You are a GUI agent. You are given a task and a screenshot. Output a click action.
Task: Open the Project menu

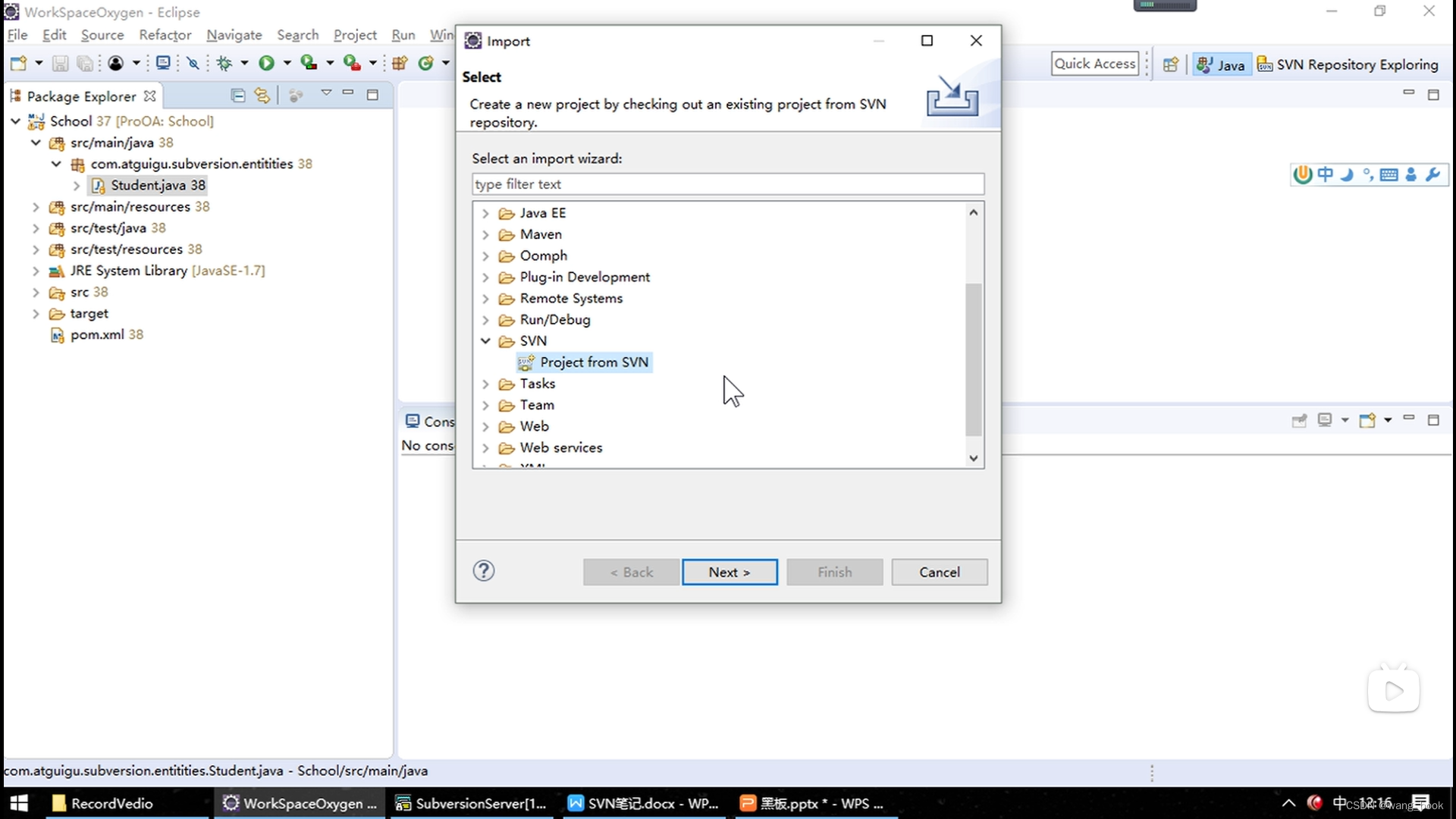click(355, 35)
